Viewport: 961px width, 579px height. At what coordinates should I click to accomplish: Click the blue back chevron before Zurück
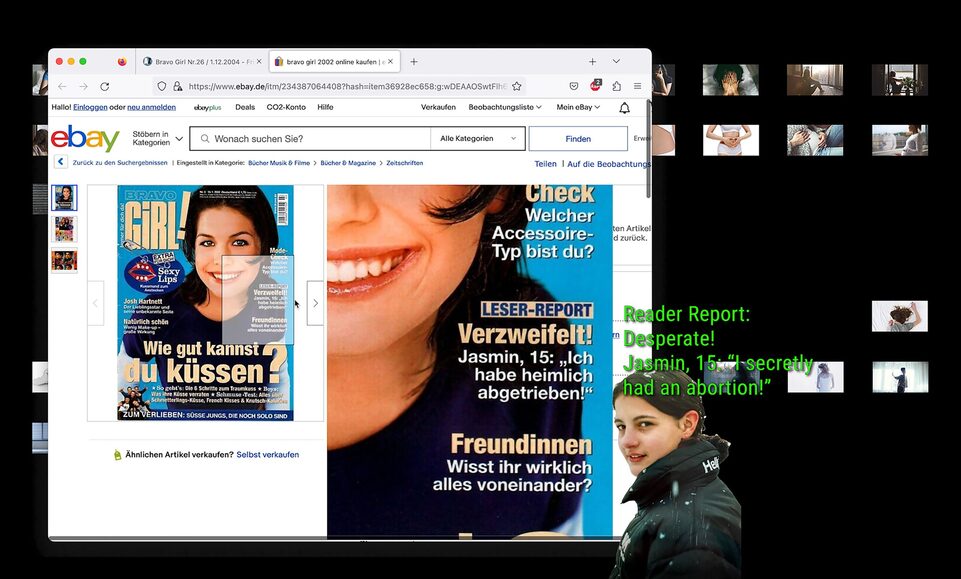coord(61,162)
